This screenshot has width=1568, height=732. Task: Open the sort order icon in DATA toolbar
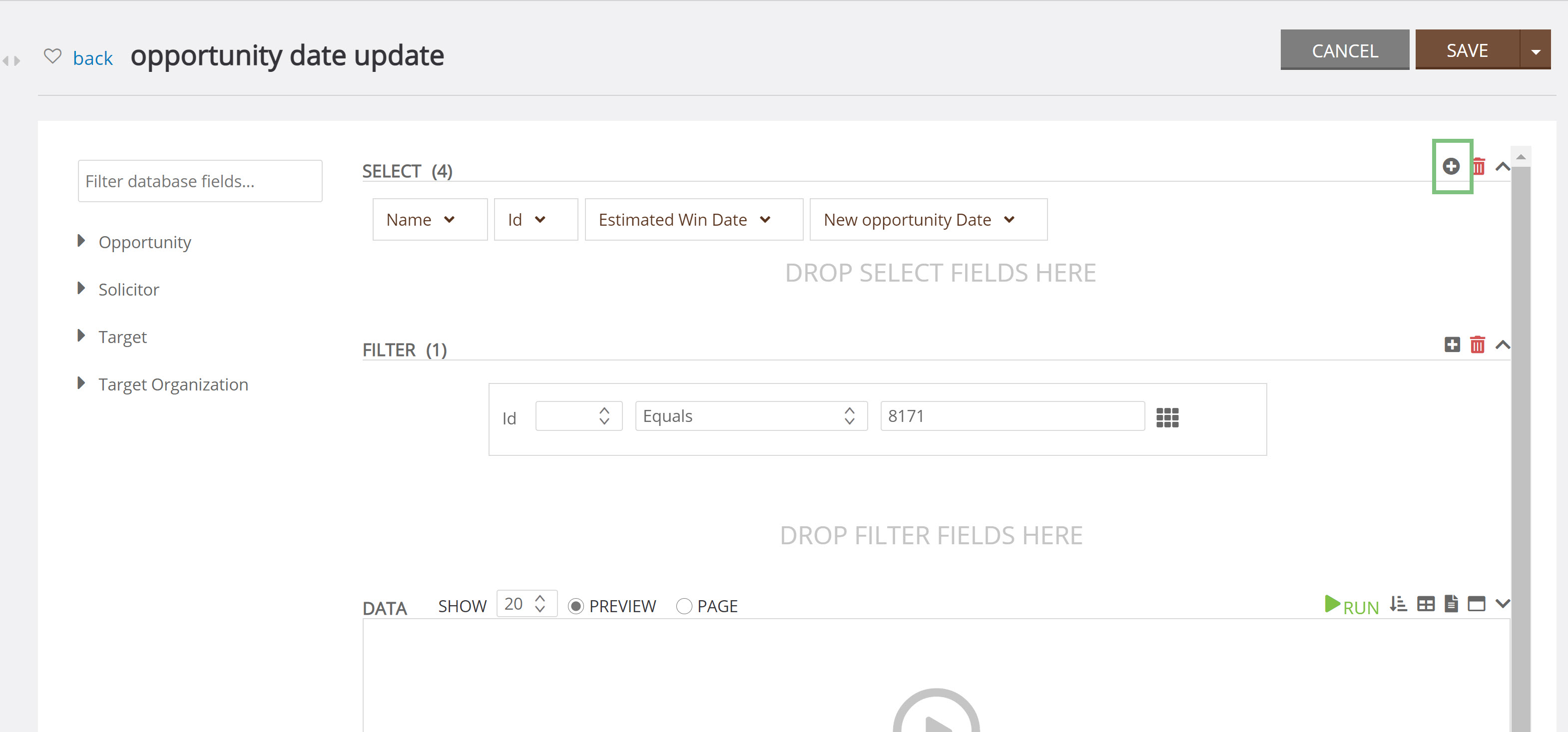coord(1398,604)
